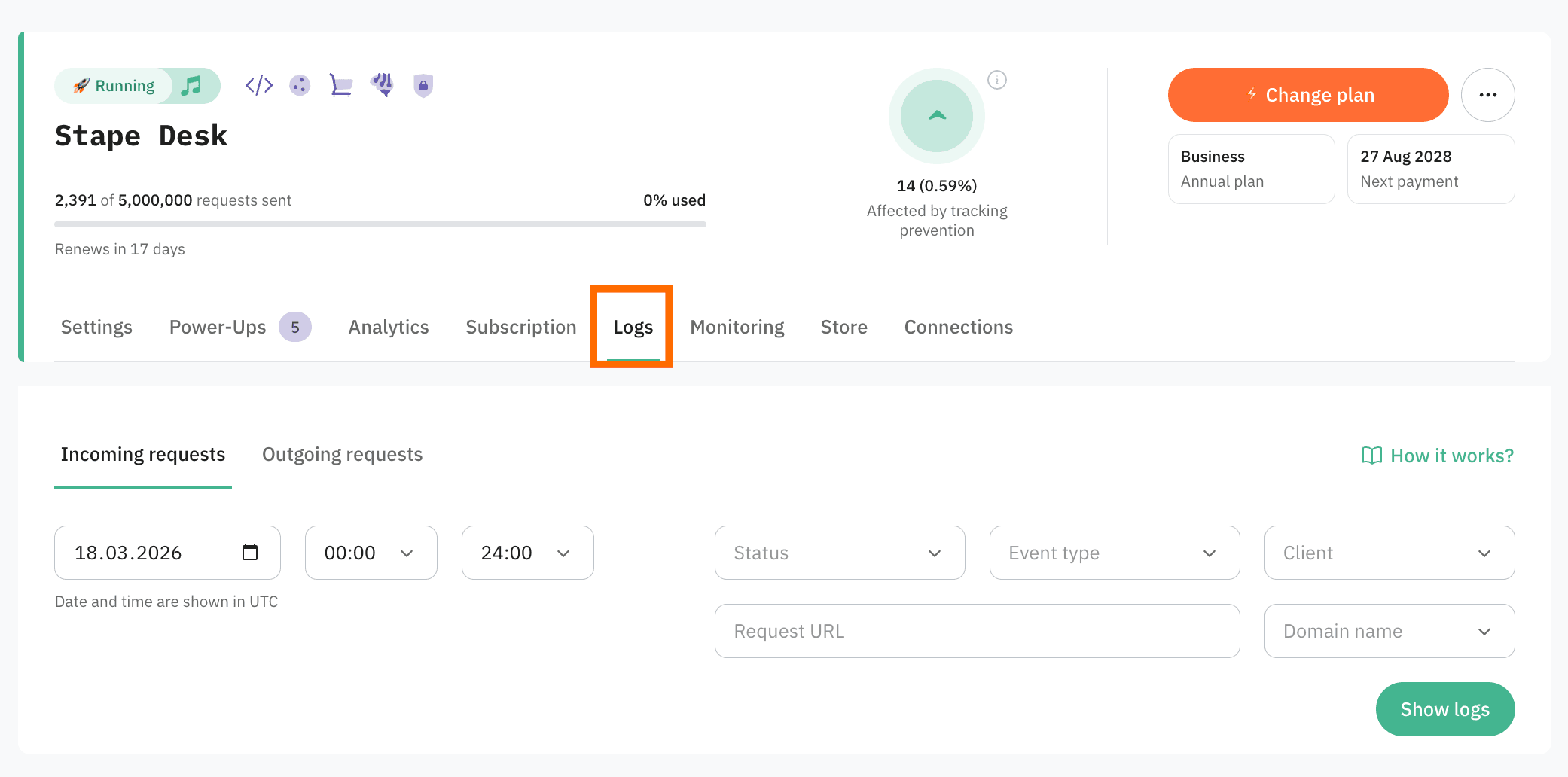Click the data filtering funnel icon
The height and width of the screenshot is (777, 1568).
tap(382, 85)
